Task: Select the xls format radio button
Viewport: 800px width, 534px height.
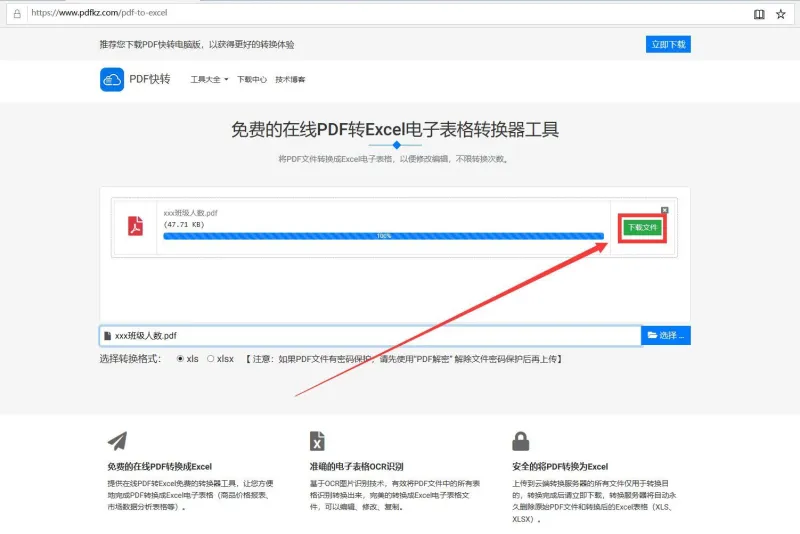Action: [x=180, y=359]
